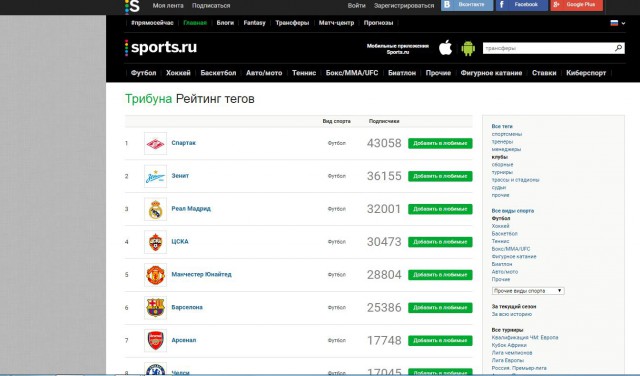Go to the Fantasy tab
The width and height of the screenshot is (640, 376).
(x=254, y=23)
